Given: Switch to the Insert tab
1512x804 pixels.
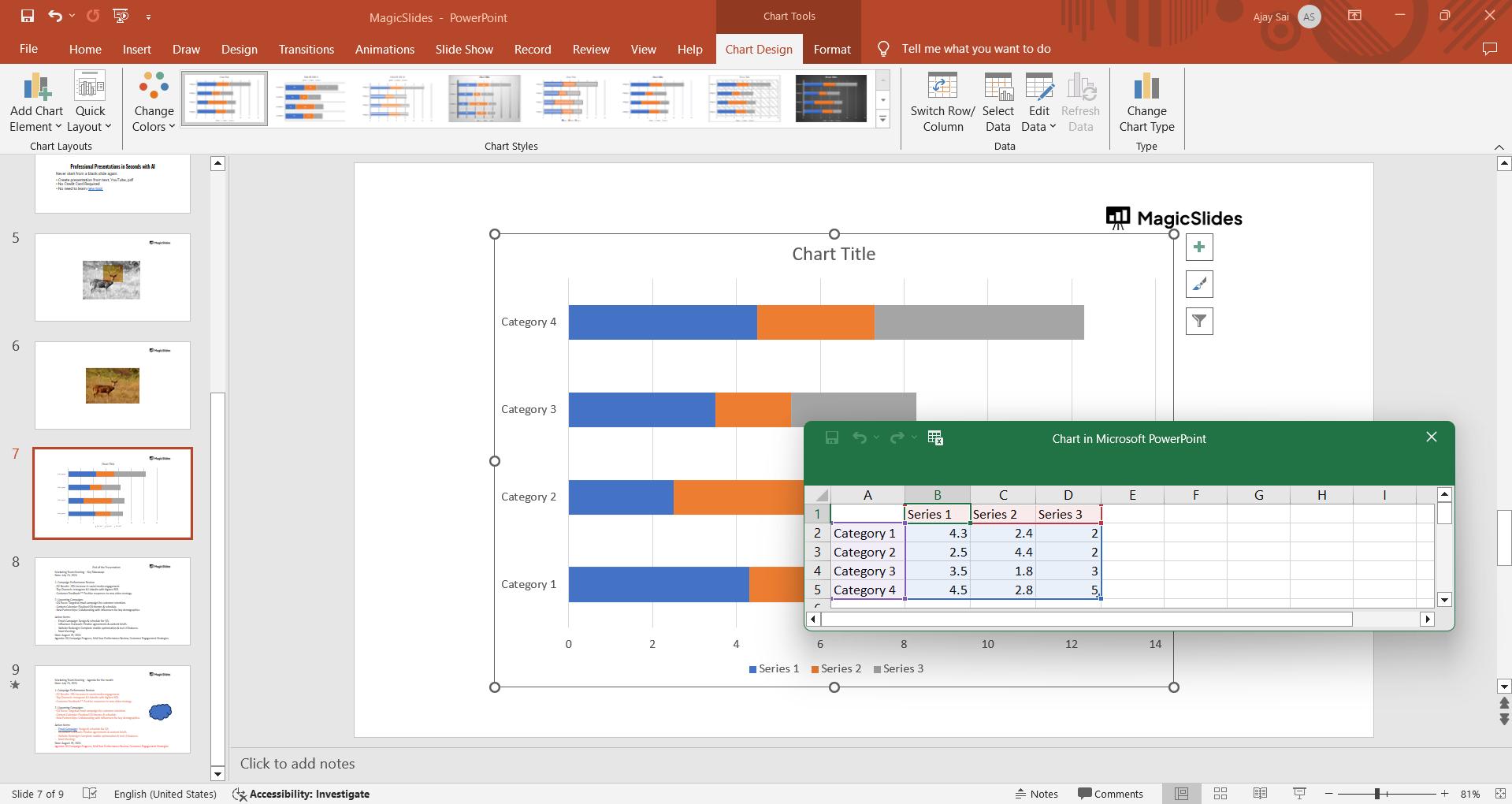Looking at the screenshot, I should click(x=136, y=49).
